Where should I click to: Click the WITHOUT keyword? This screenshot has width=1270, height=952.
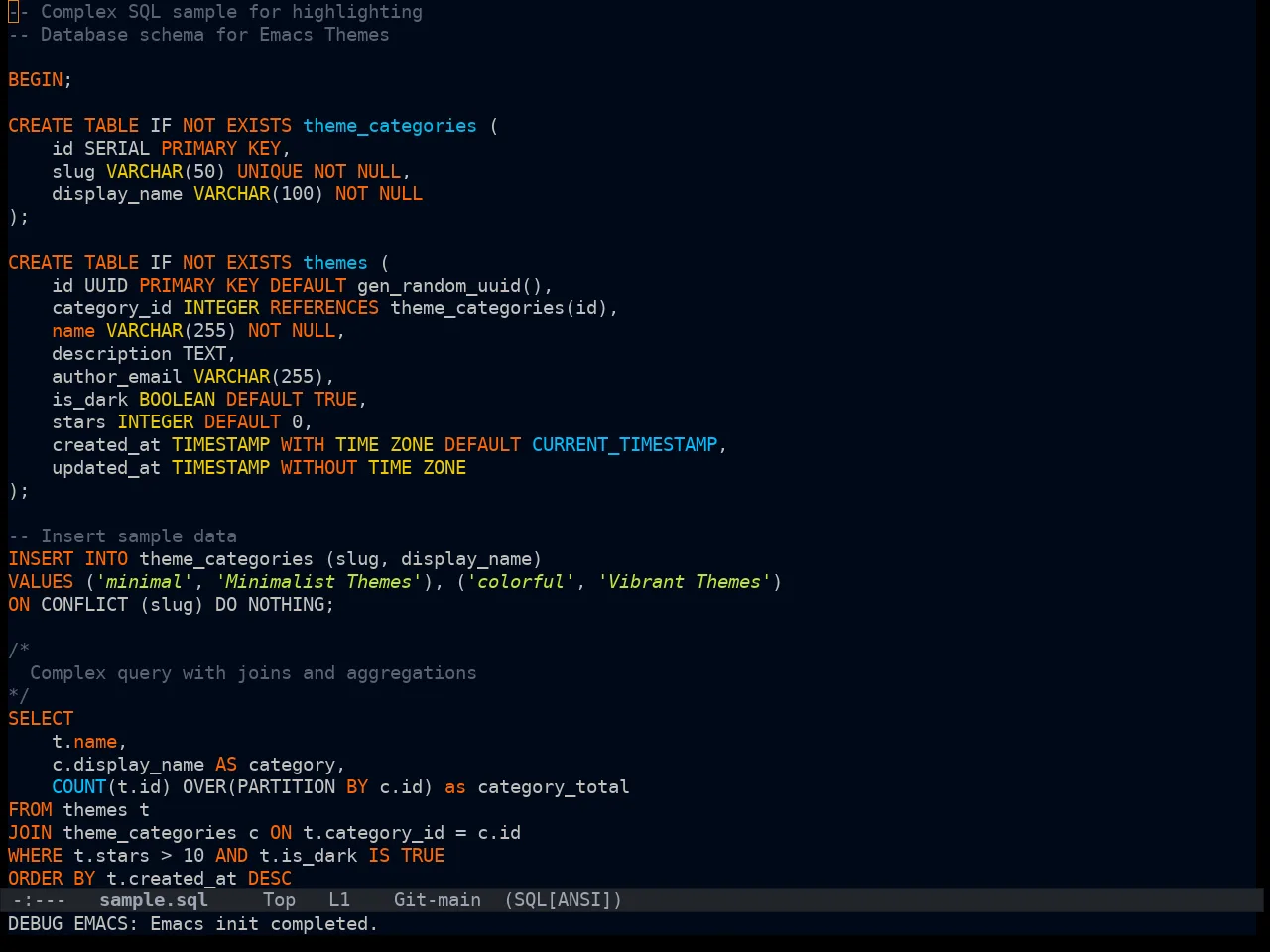click(x=318, y=468)
